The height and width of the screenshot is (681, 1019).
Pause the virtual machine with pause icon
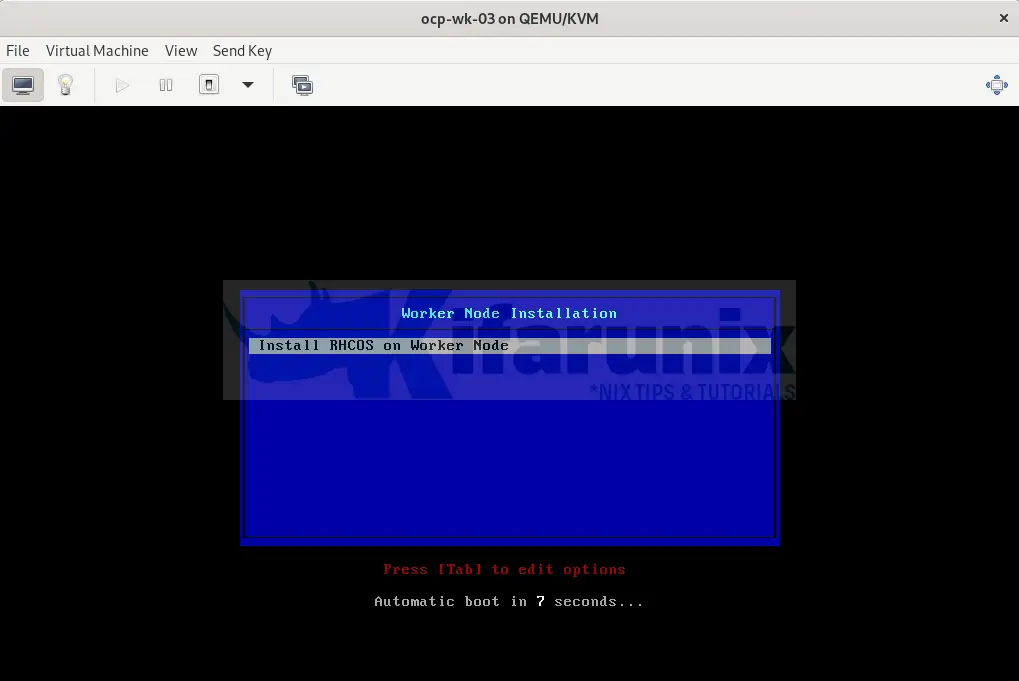(x=165, y=84)
